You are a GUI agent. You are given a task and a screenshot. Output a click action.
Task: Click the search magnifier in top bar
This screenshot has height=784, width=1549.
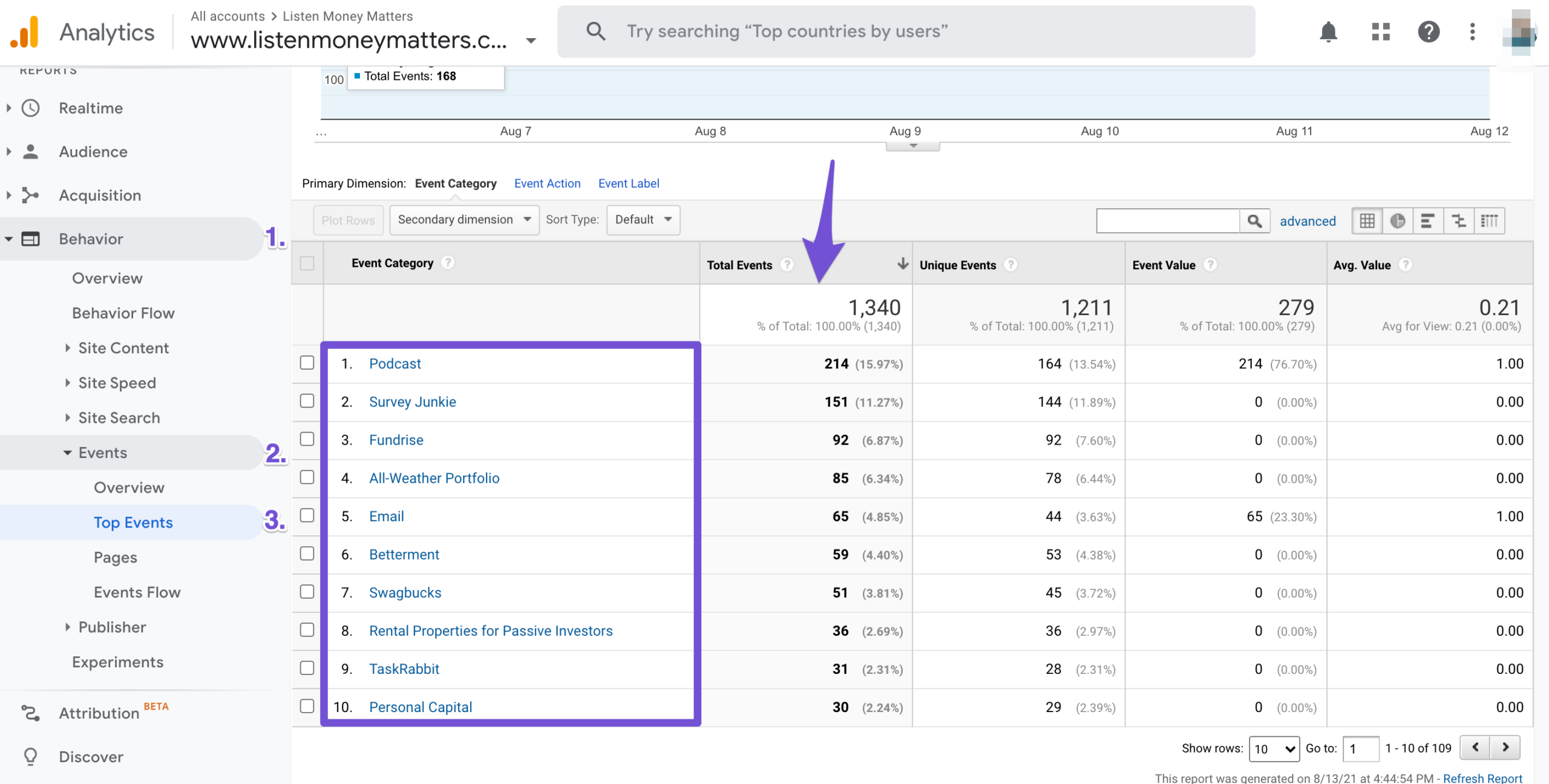click(595, 31)
